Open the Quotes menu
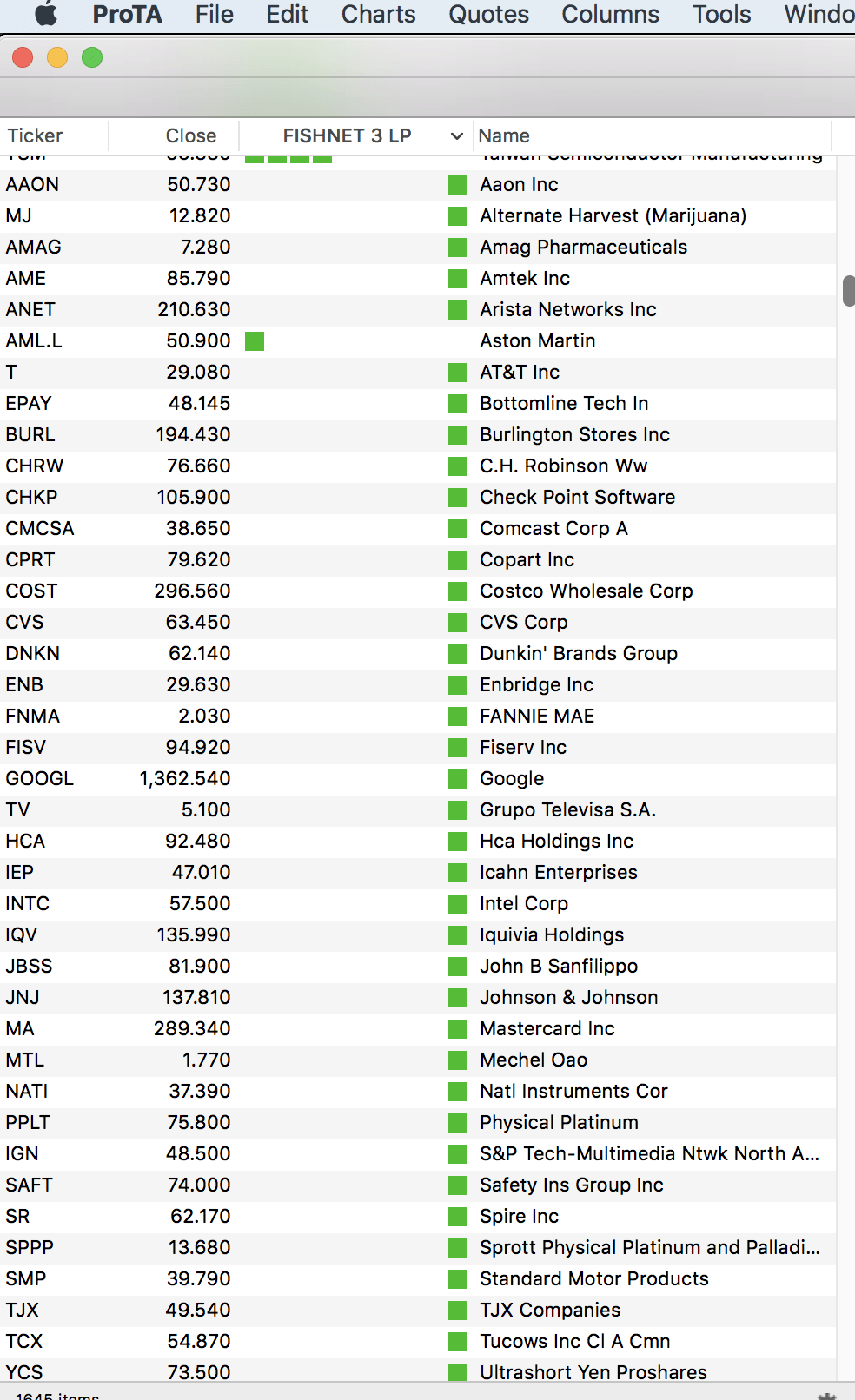The width and height of the screenshot is (855, 1400). (x=488, y=14)
